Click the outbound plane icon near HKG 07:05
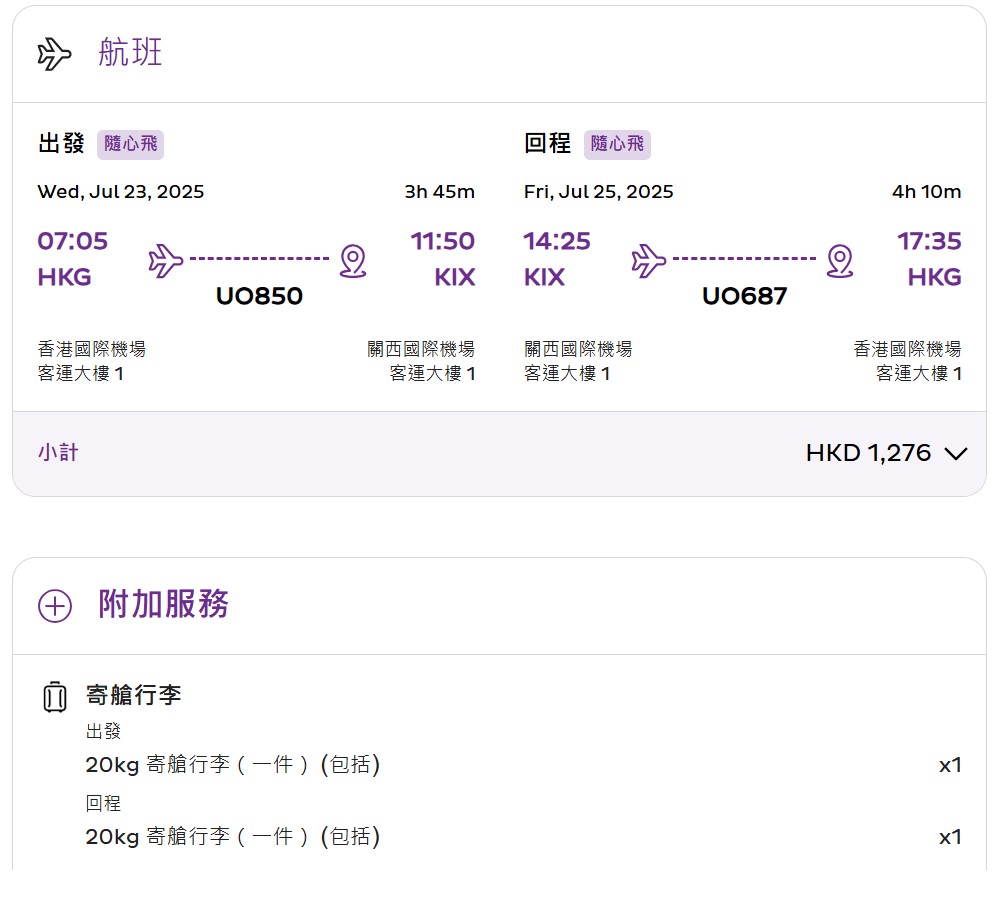Viewport: 1001px width, 911px height. click(x=165, y=260)
